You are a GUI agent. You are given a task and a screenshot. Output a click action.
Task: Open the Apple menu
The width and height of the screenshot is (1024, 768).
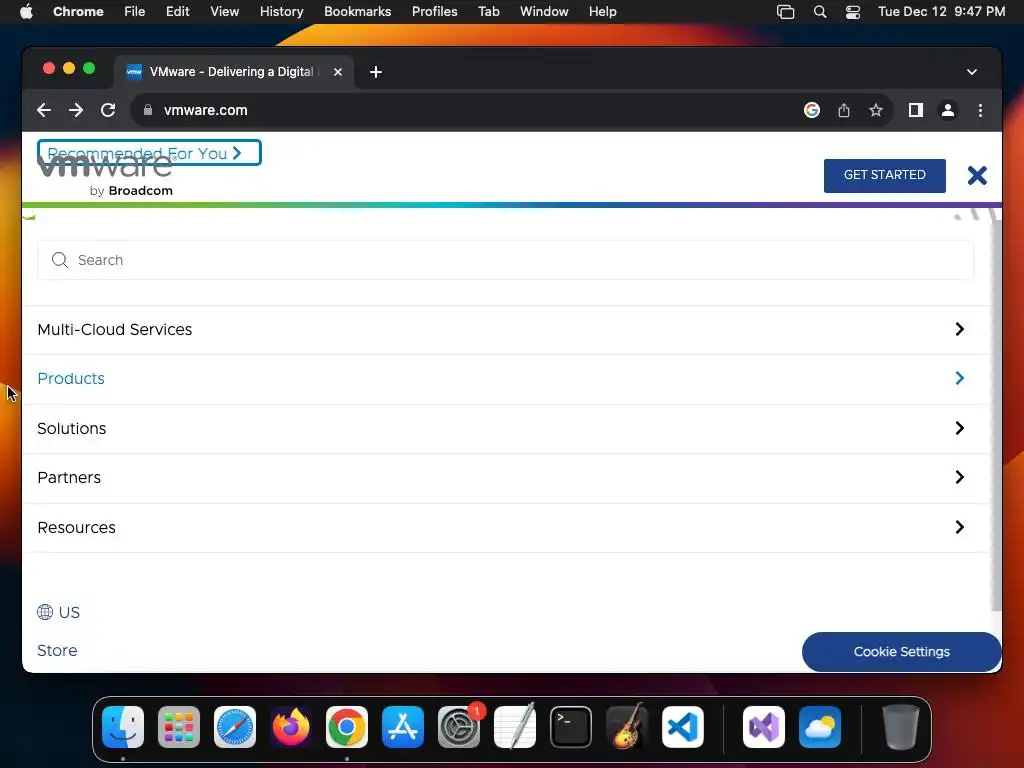[x=26, y=12]
